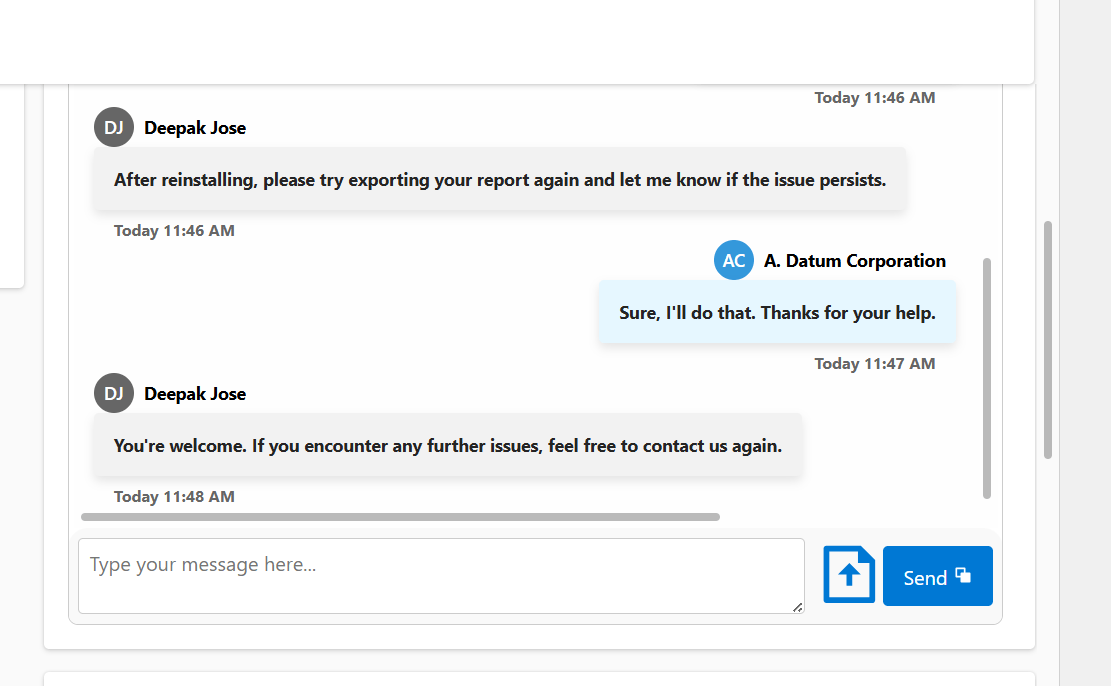The image size is (1111, 686).
Task: Click the 'After reinstalling' message bubble
Action: point(499,180)
